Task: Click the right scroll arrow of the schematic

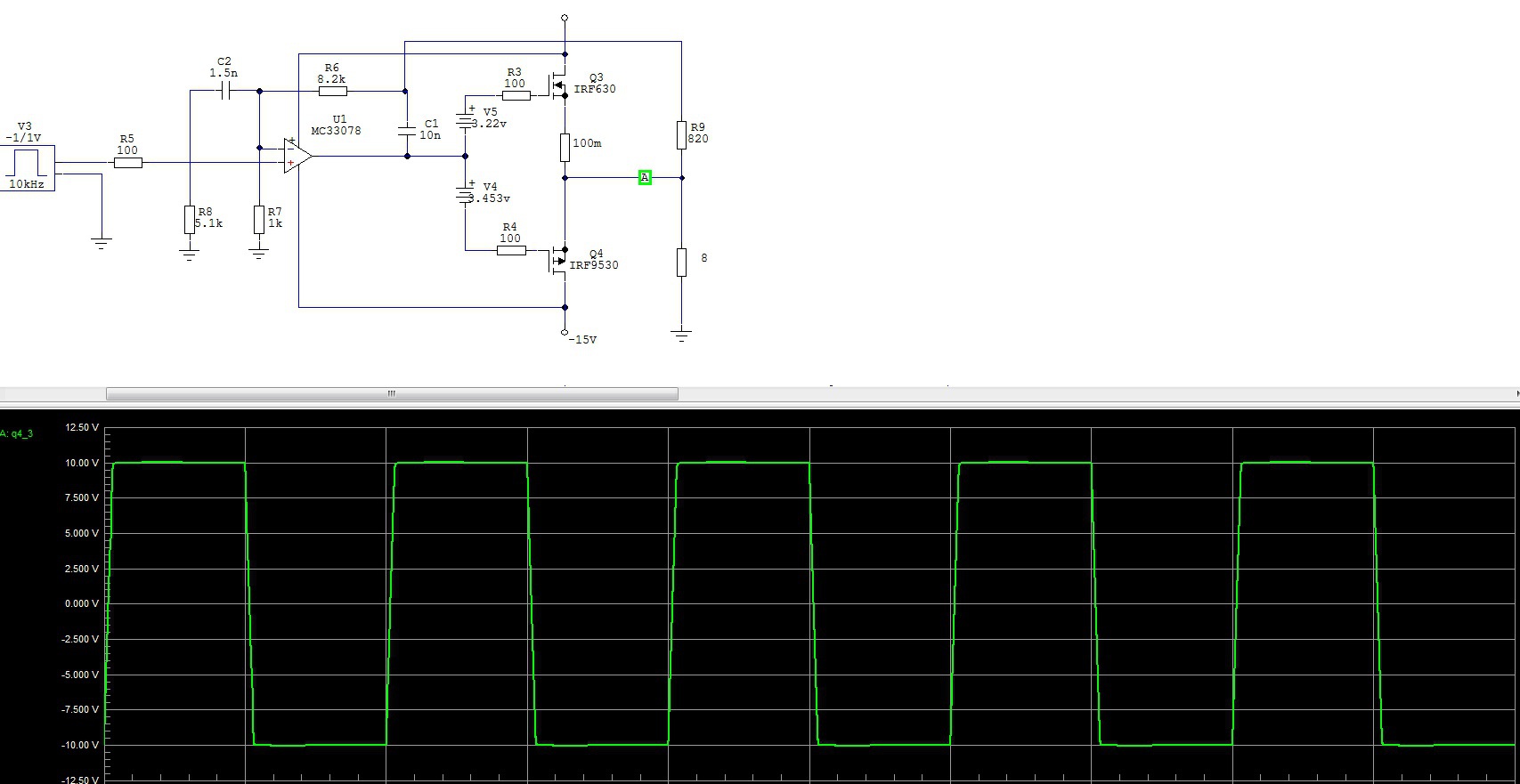Action: pyautogui.click(x=1516, y=393)
